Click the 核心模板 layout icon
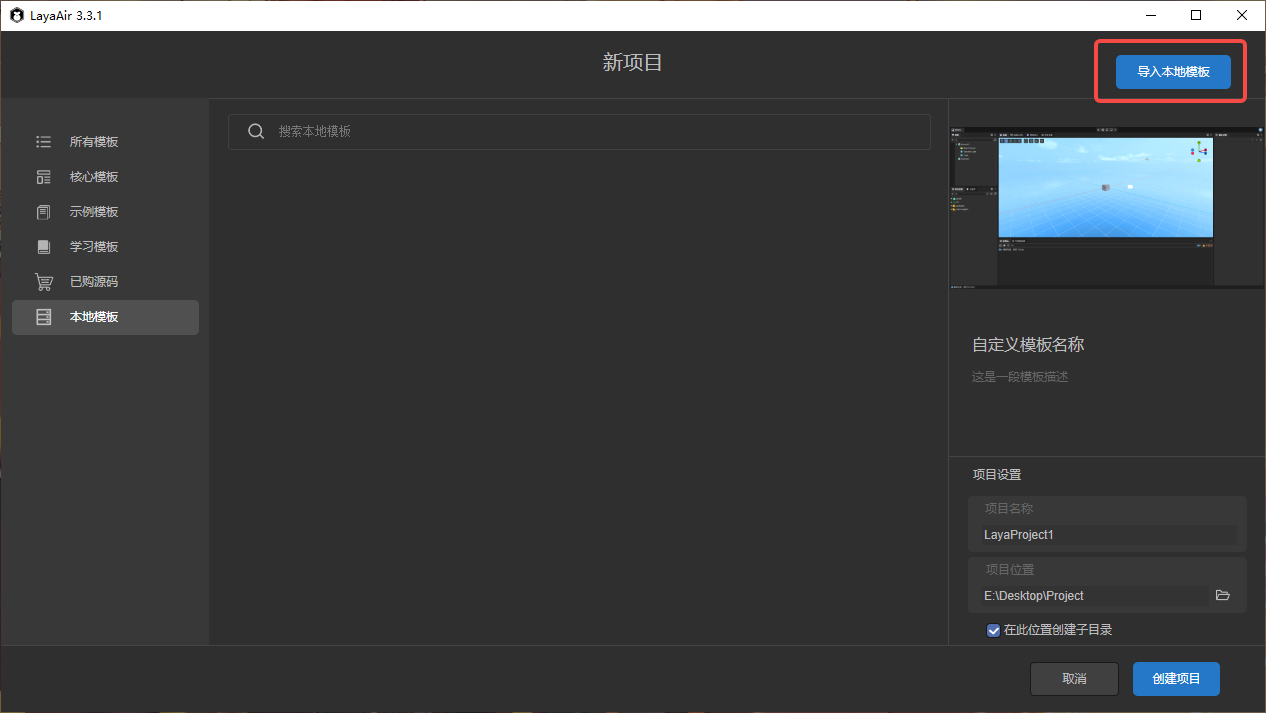 [43, 177]
